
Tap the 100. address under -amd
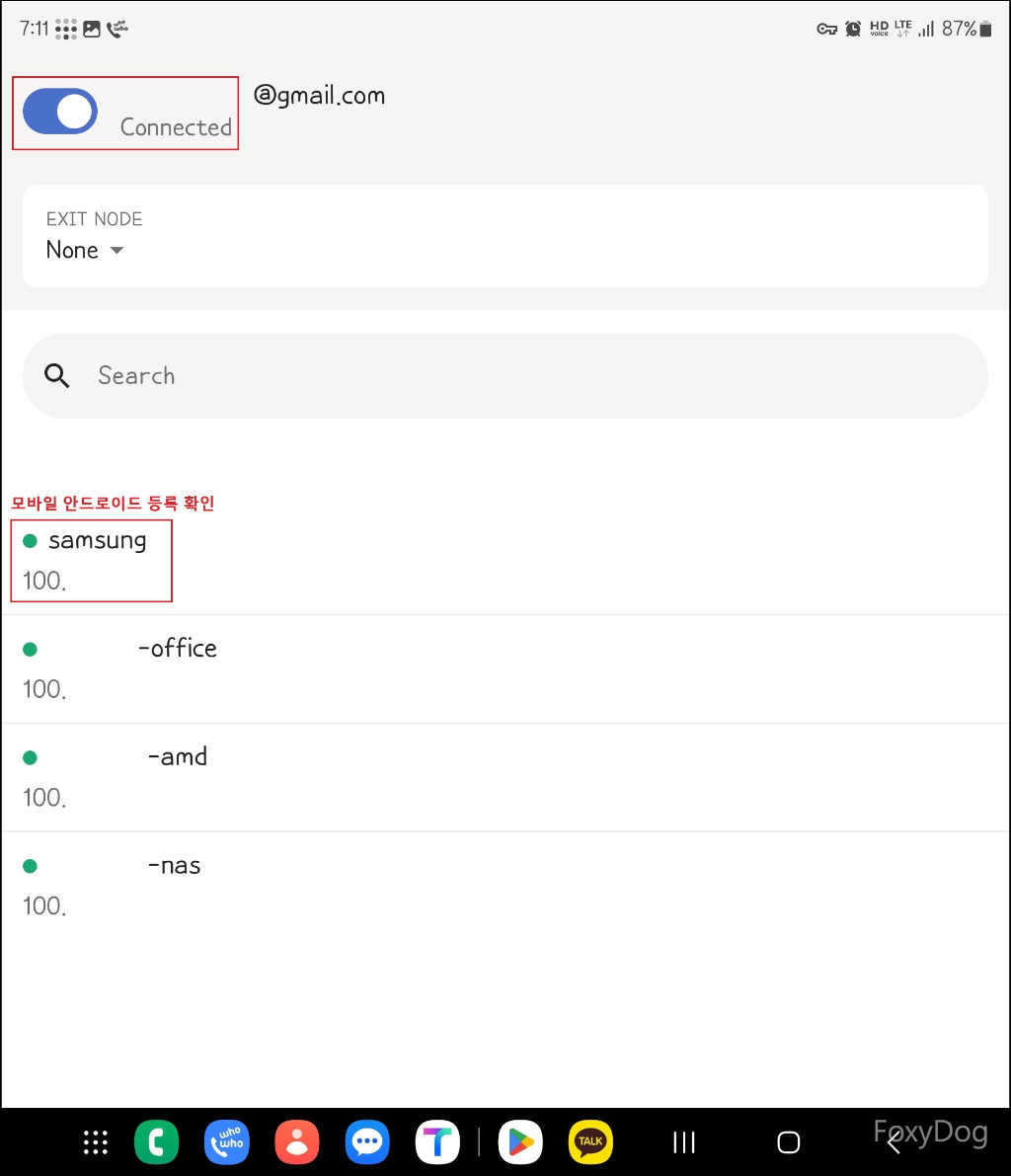pyautogui.click(x=45, y=797)
